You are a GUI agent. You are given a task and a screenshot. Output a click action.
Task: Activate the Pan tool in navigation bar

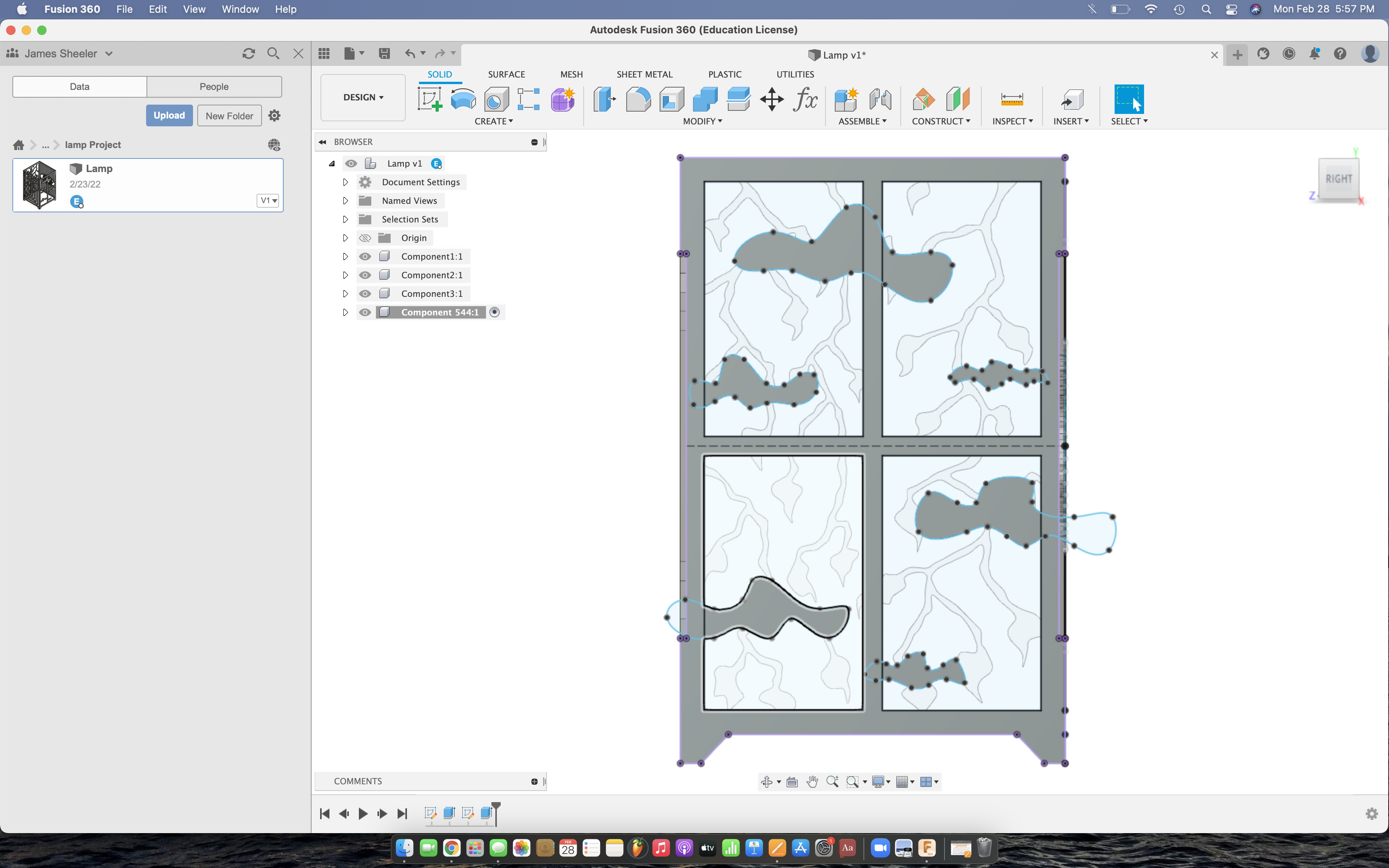812,781
